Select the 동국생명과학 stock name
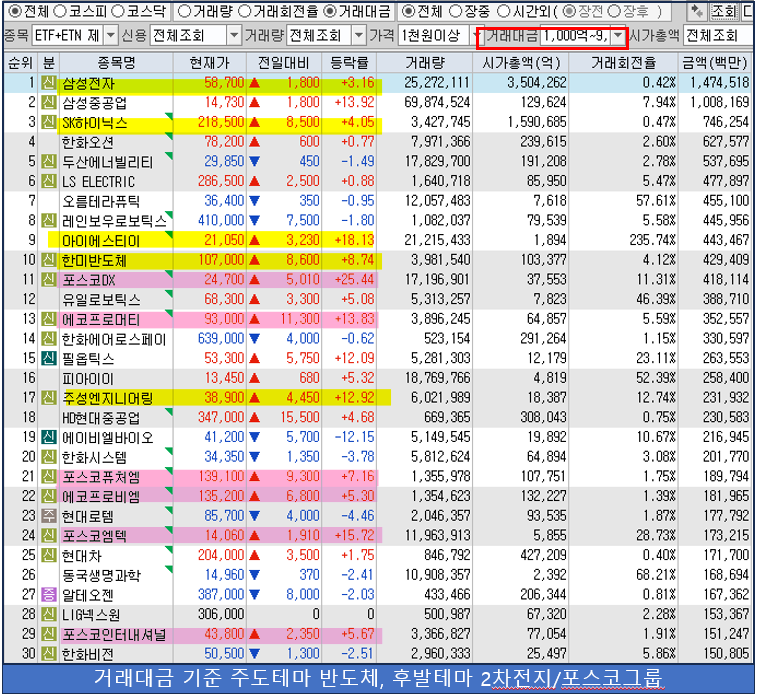758x700 pixels. coord(101,575)
